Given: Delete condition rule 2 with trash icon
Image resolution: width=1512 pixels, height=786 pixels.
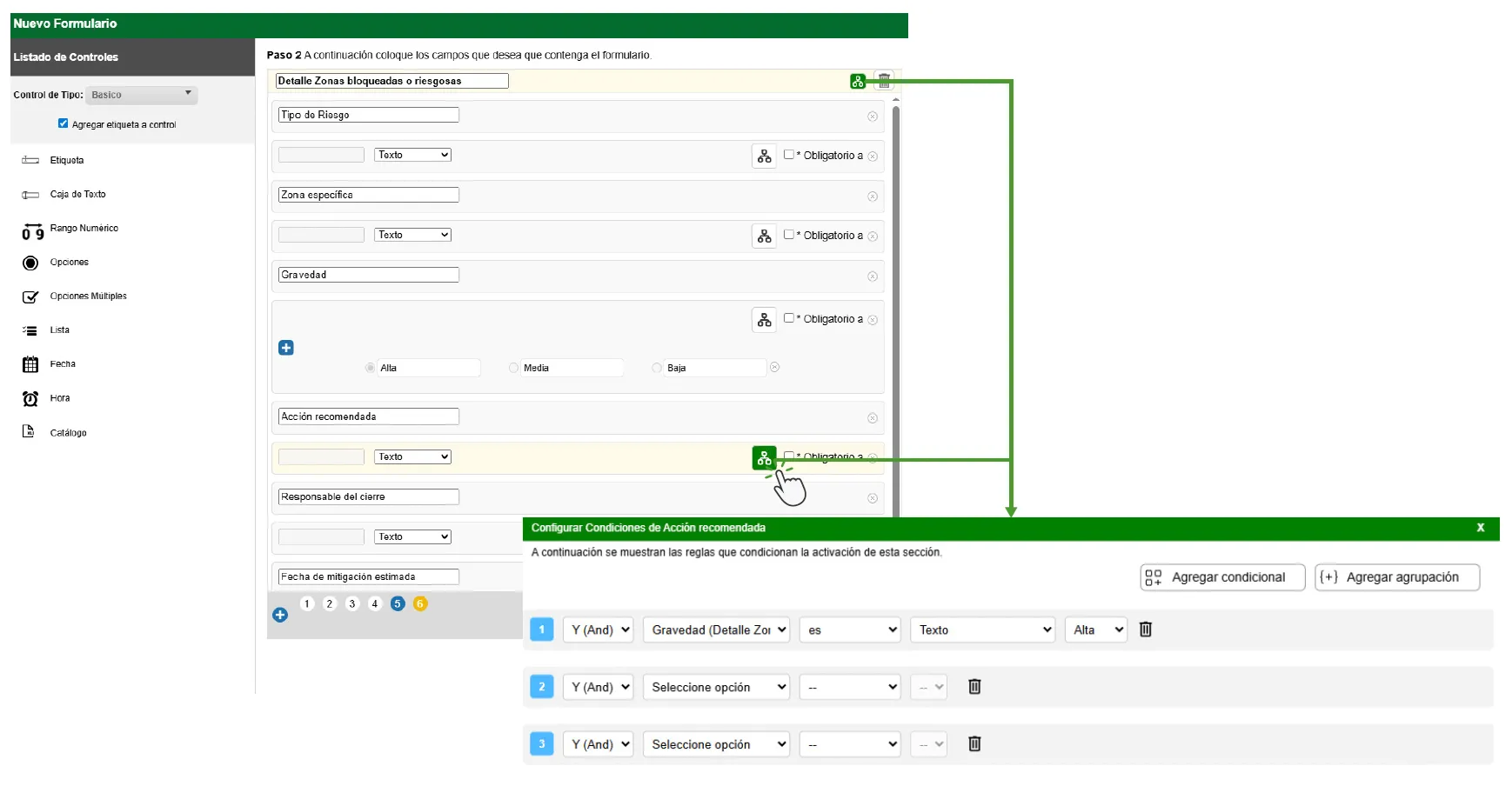Looking at the screenshot, I should pos(974,687).
